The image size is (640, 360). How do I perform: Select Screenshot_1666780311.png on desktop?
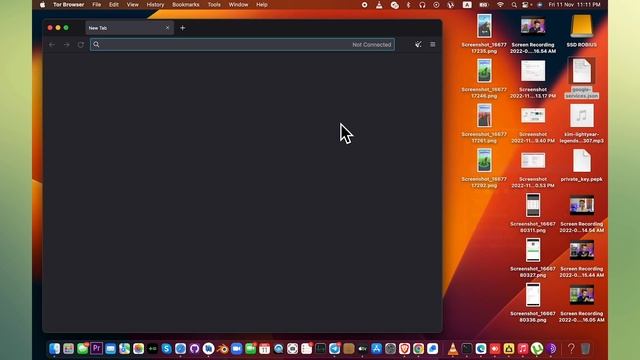[x=533, y=213]
